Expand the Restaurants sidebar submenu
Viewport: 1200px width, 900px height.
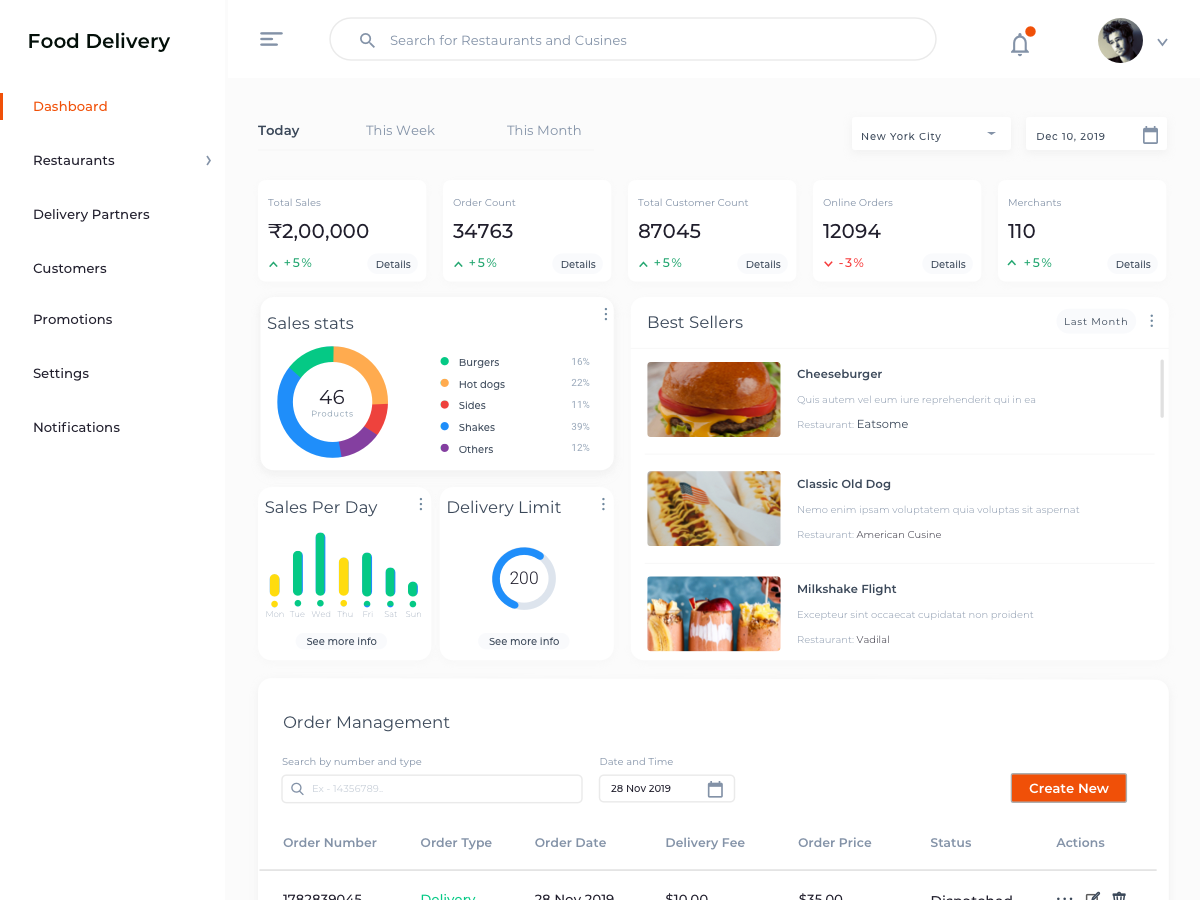pyautogui.click(x=208, y=160)
